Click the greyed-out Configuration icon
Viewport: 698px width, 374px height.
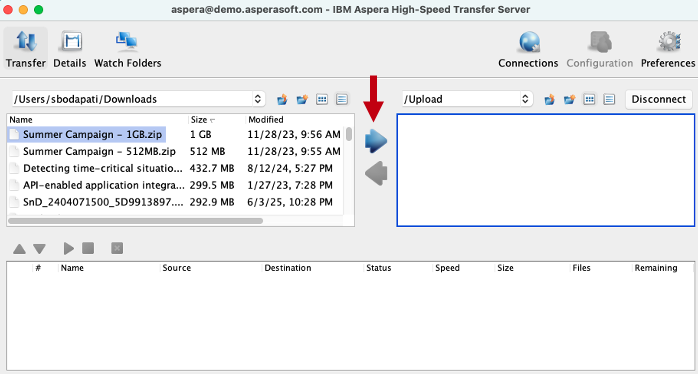tap(600, 49)
